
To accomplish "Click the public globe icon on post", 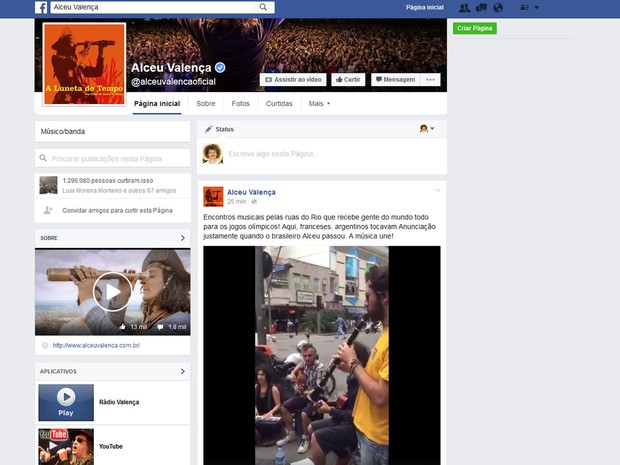I will tap(254, 202).
